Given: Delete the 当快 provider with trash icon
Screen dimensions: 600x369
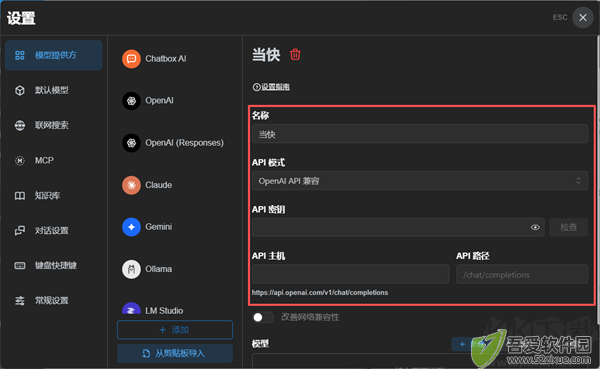Looking at the screenshot, I should click(x=295, y=55).
